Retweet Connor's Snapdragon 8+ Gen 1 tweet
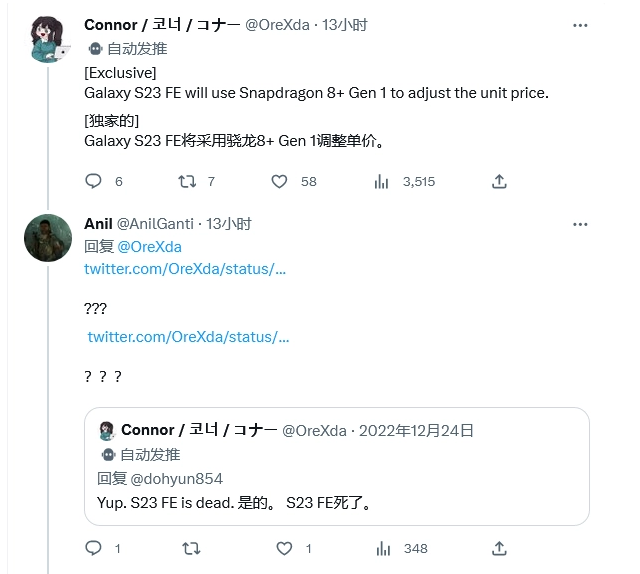This screenshot has height=574, width=640. point(186,181)
